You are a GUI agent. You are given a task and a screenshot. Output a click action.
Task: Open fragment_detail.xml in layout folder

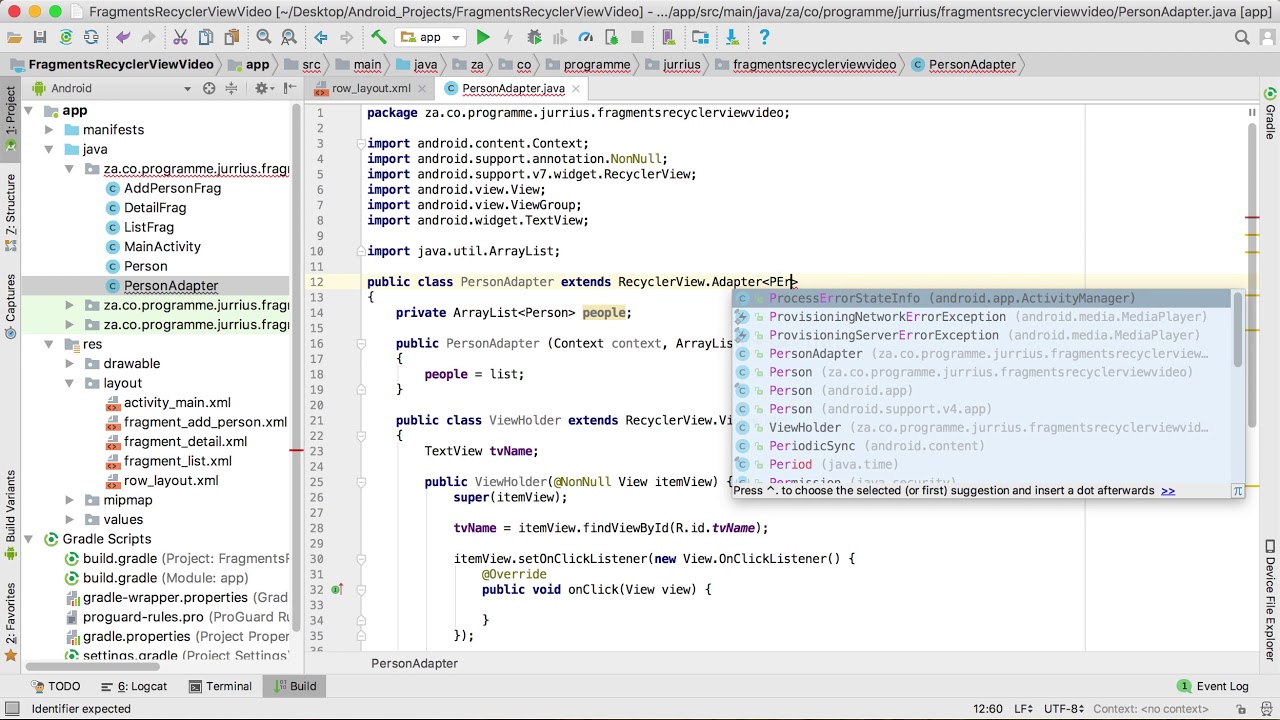click(x=185, y=441)
